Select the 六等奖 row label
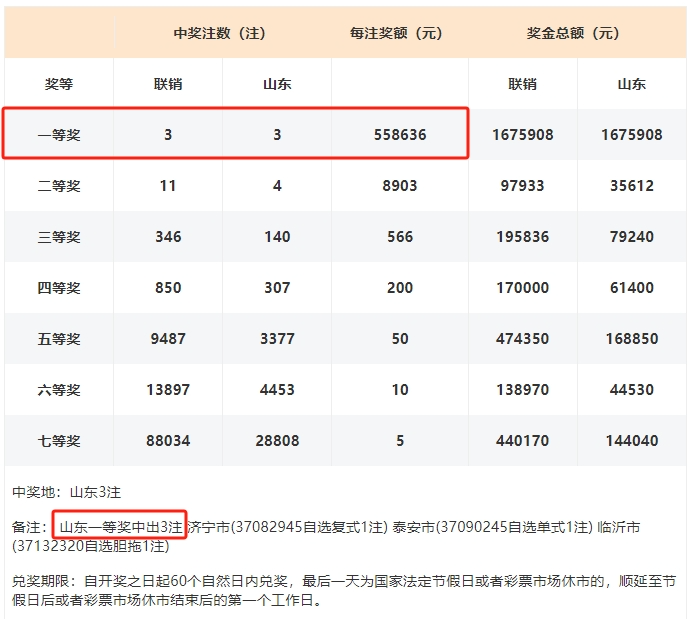The image size is (693, 619). pos(59,390)
